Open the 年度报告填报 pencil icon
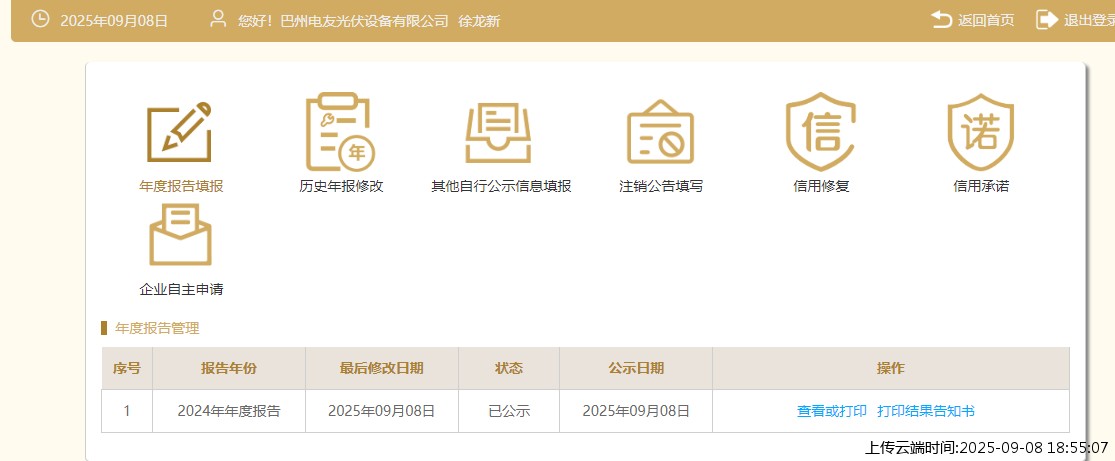This screenshot has width=1115, height=461. coord(179,132)
